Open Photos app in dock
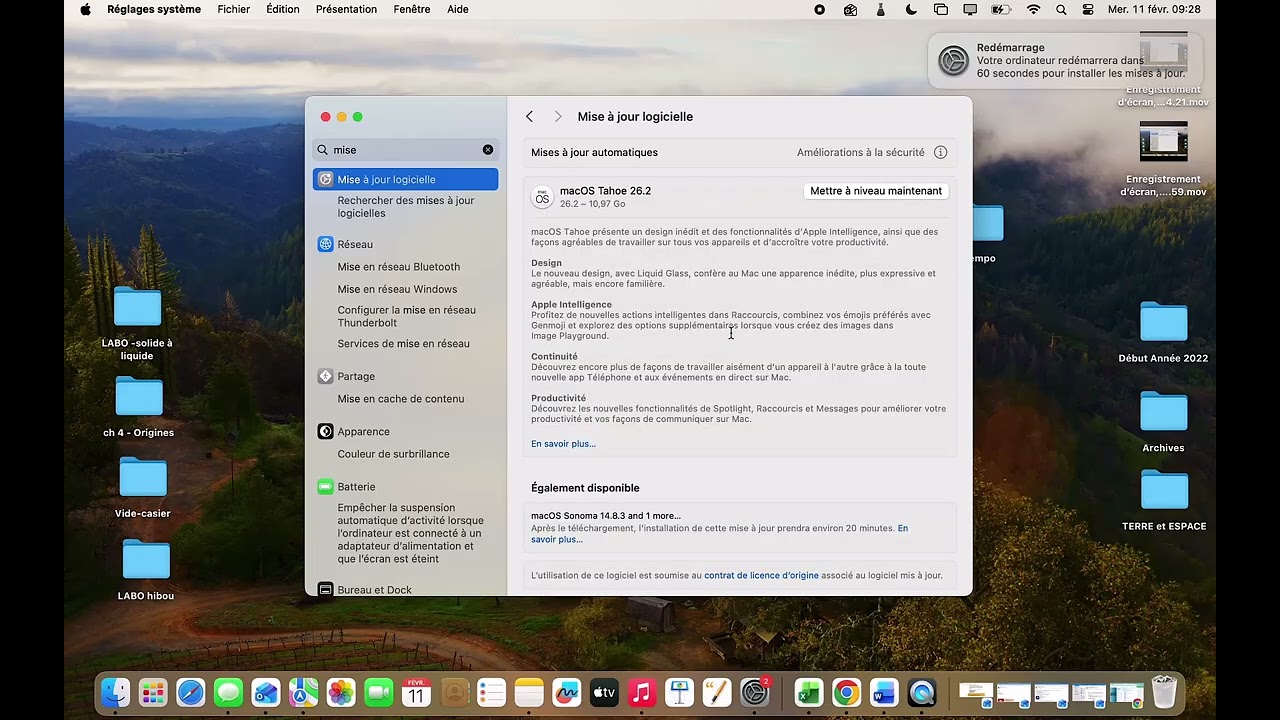Viewport: 1280px width, 720px height. pyautogui.click(x=341, y=692)
